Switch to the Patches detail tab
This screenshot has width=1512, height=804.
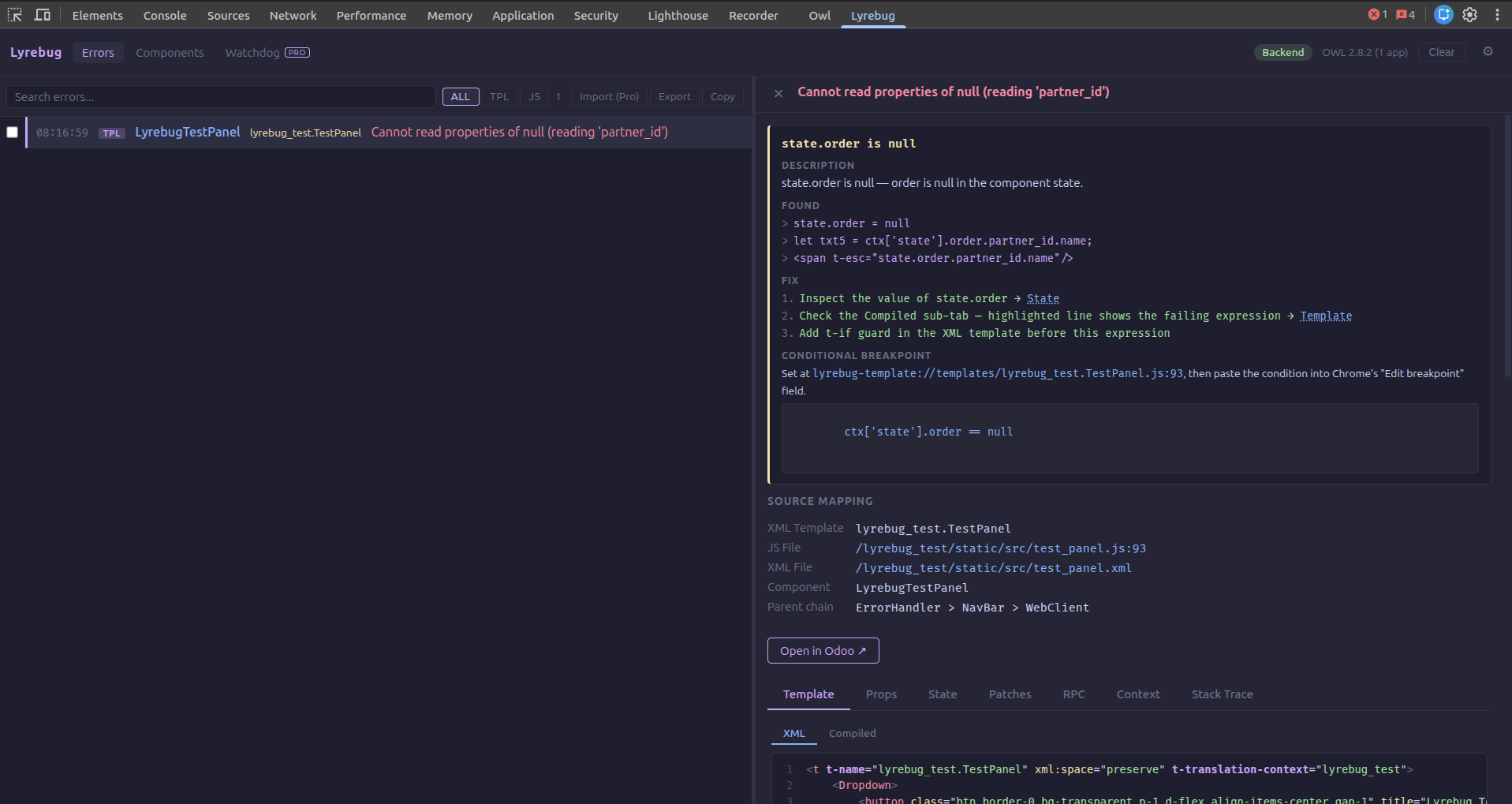click(1010, 694)
